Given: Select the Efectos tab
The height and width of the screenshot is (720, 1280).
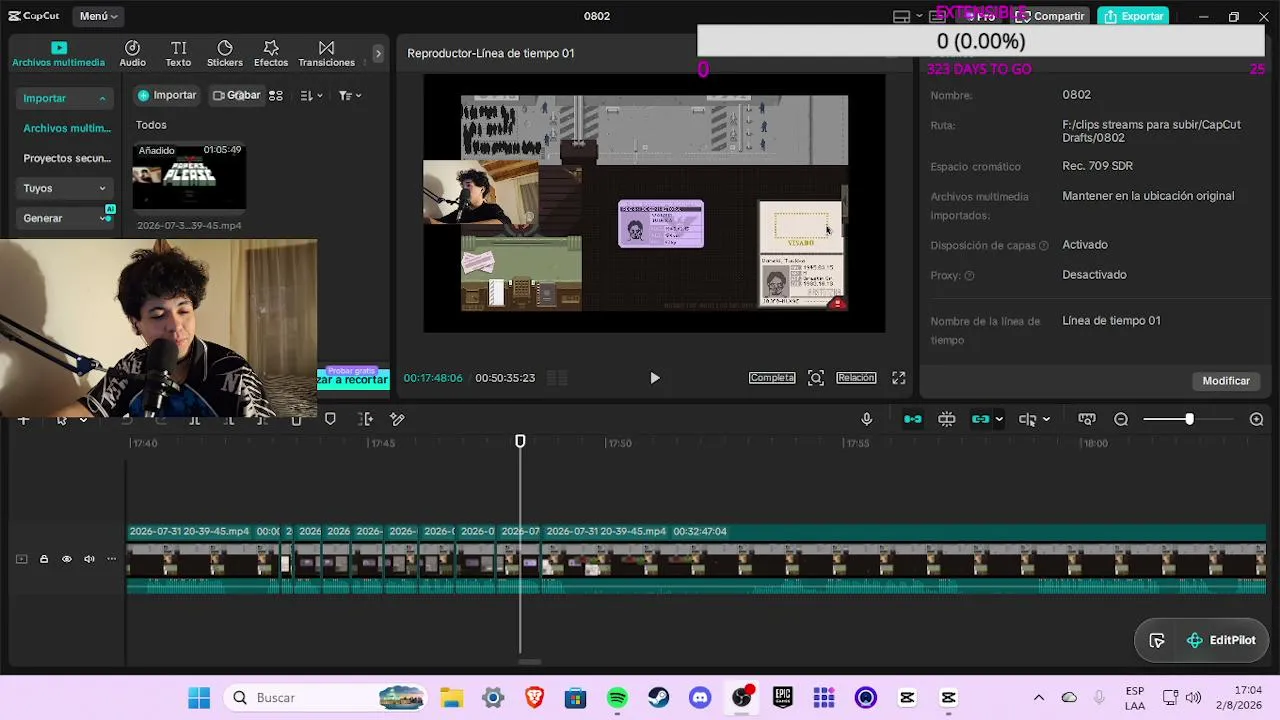Looking at the screenshot, I should [x=271, y=54].
